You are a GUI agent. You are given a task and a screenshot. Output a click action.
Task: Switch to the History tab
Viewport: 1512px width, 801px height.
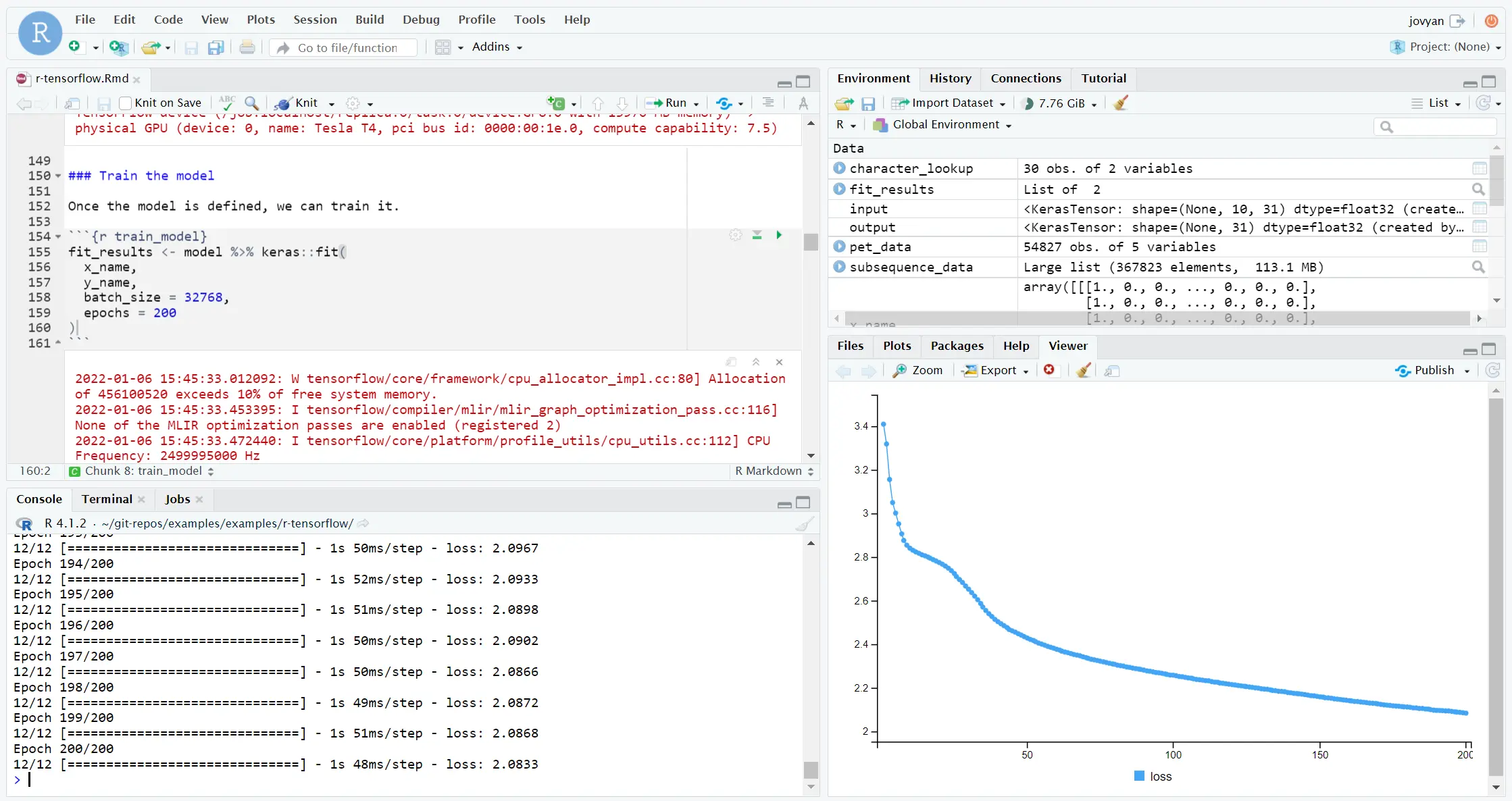point(950,78)
